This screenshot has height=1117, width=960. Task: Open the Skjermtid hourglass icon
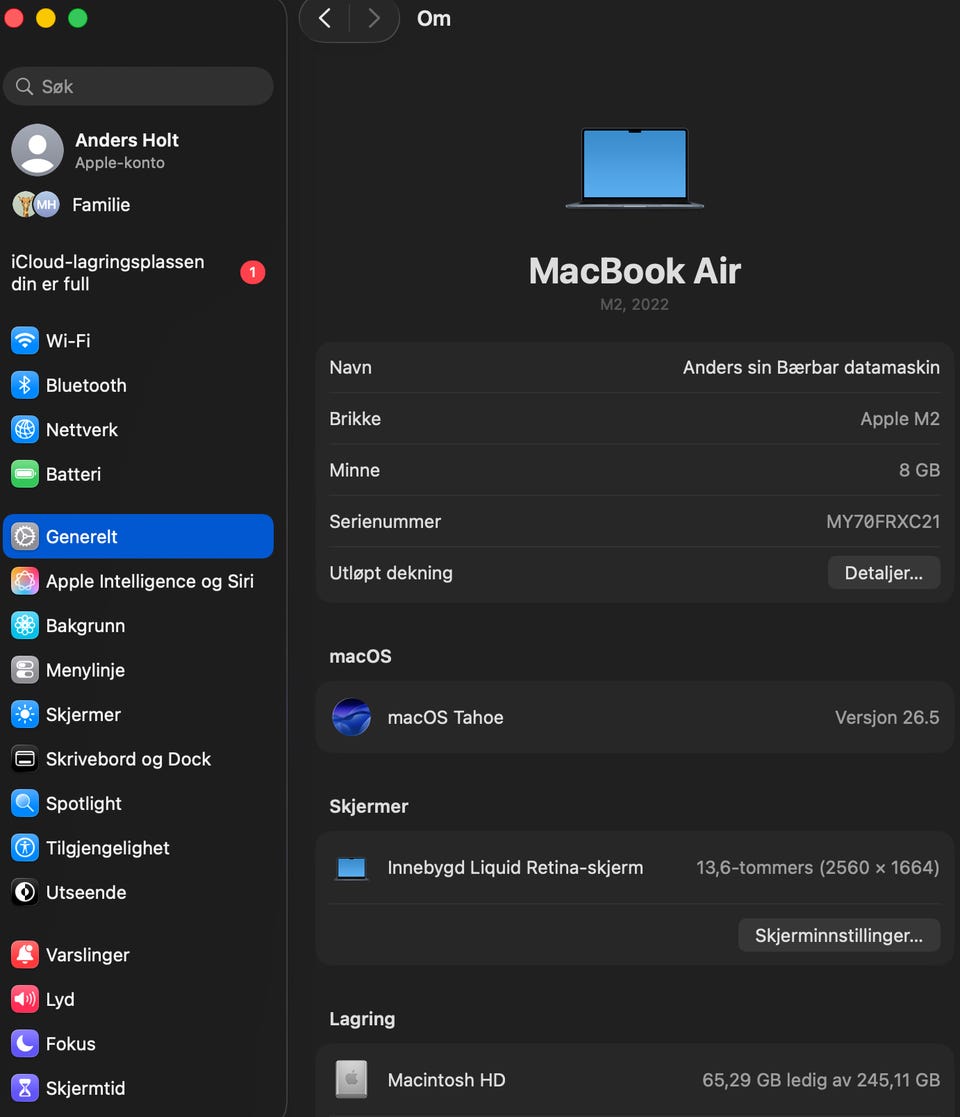(x=25, y=1089)
